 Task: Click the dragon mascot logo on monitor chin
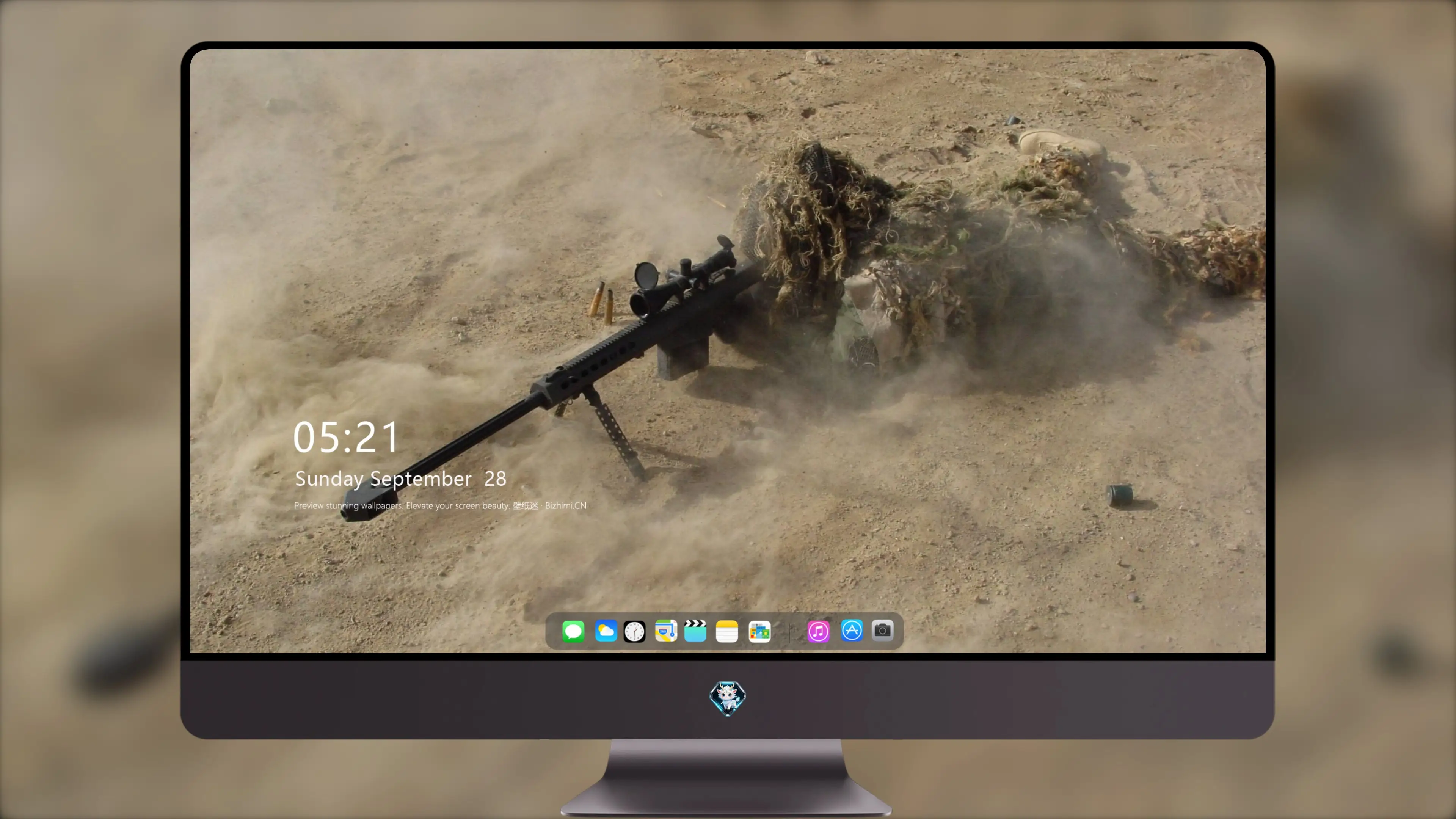click(x=728, y=698)
